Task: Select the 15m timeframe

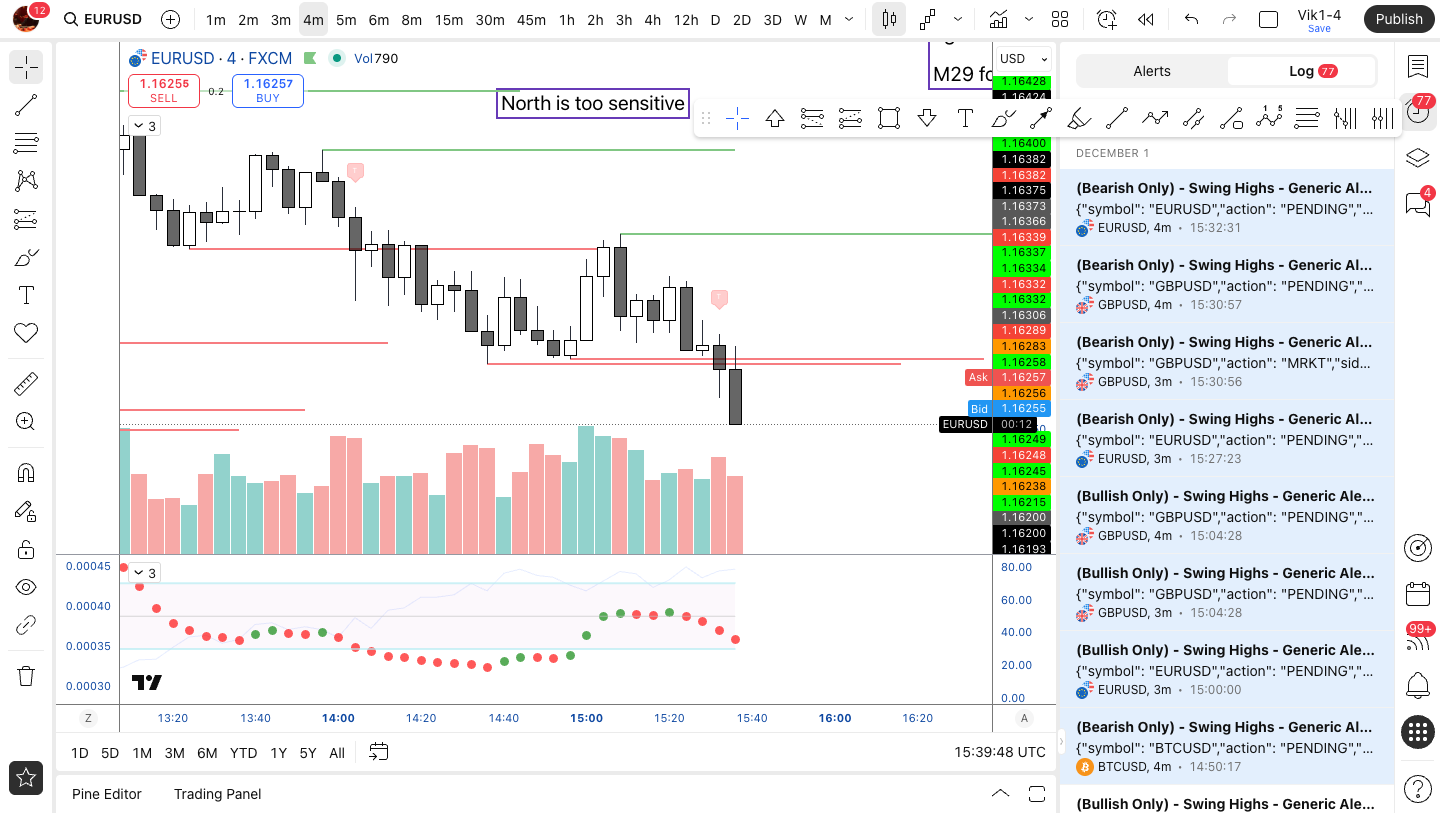Action: pyautogui.click(x=449, y=19)
